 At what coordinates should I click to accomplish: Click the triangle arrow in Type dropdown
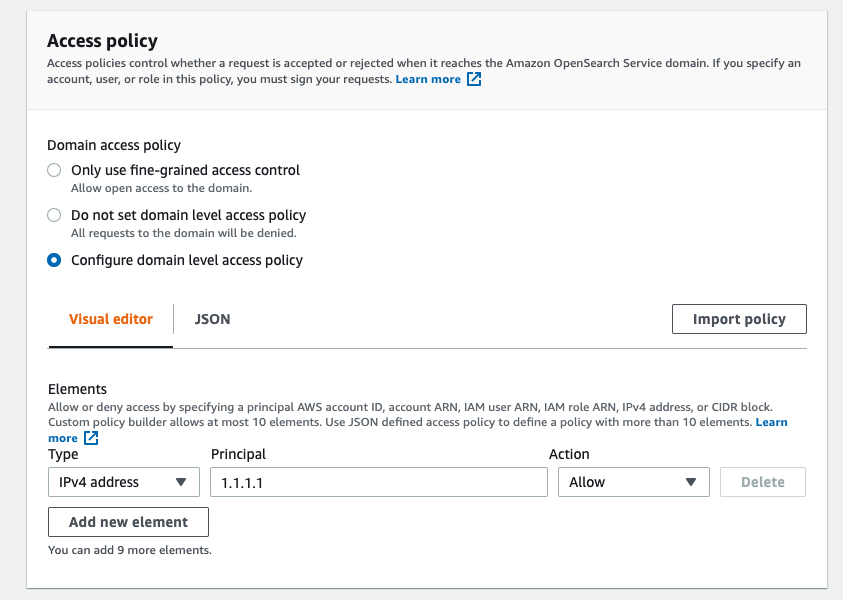(181, 482)
